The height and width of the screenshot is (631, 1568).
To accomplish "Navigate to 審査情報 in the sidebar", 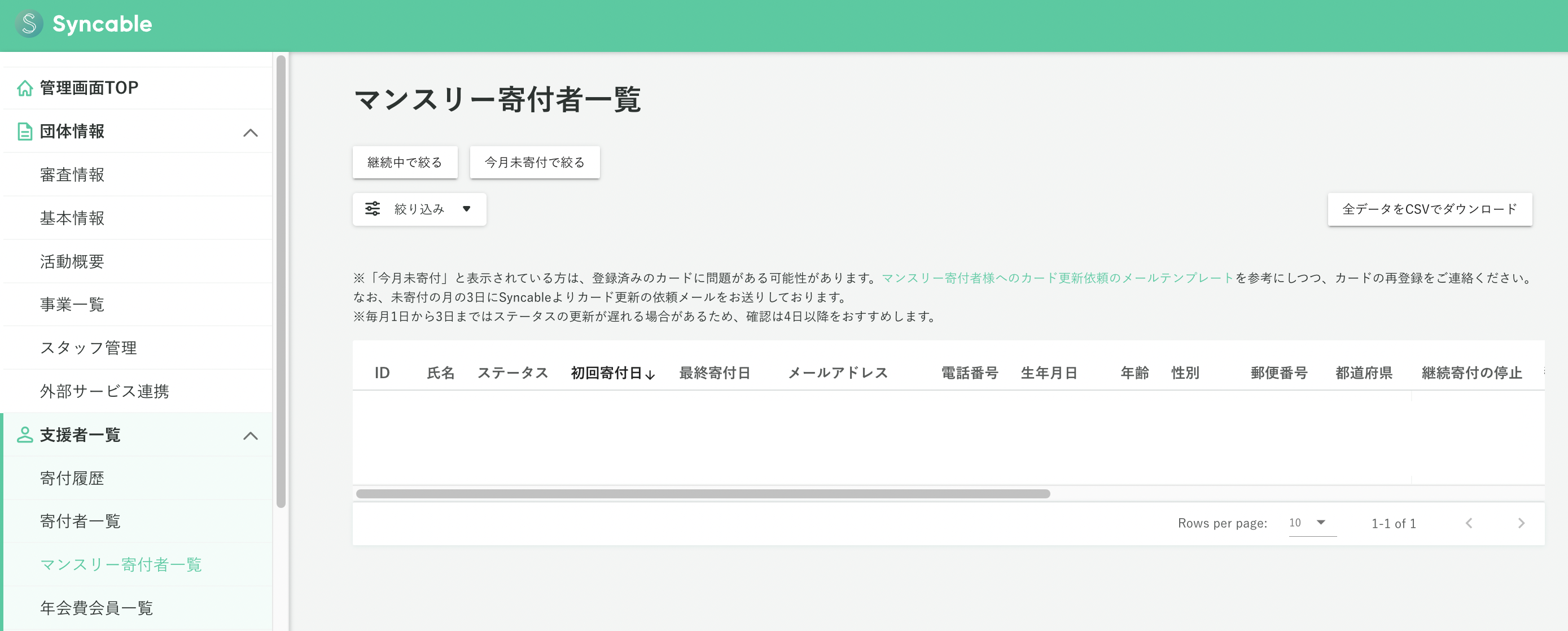I will [72, 174].
